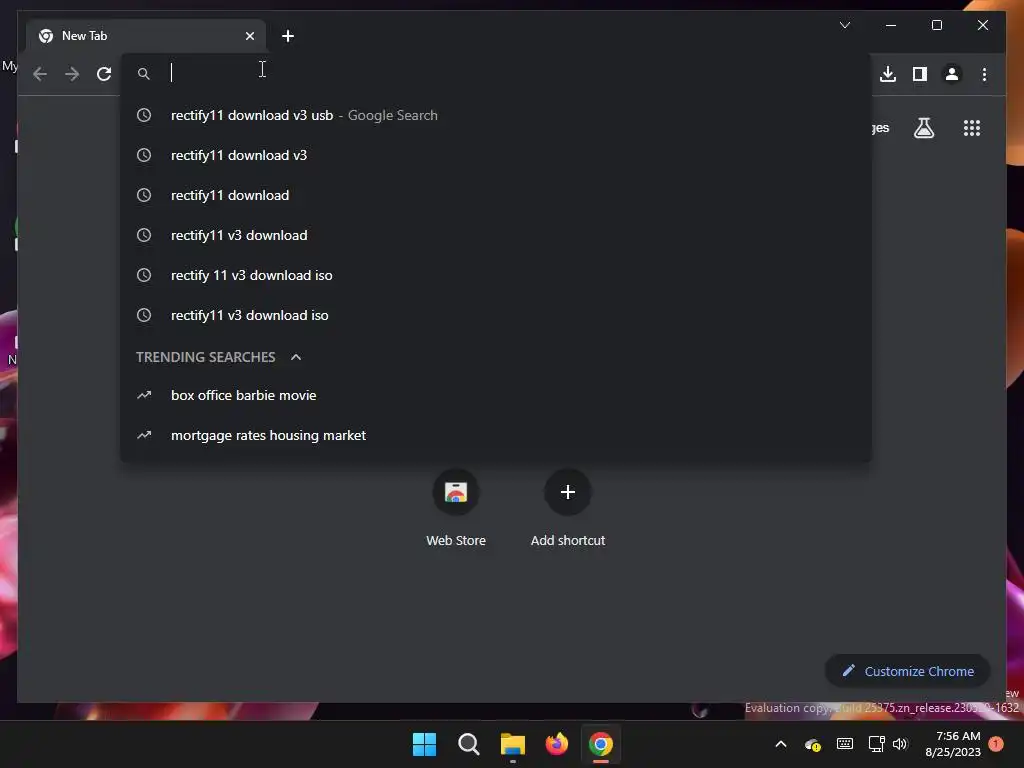
Task: Open the Google apps grid
Action: point(972,128)
